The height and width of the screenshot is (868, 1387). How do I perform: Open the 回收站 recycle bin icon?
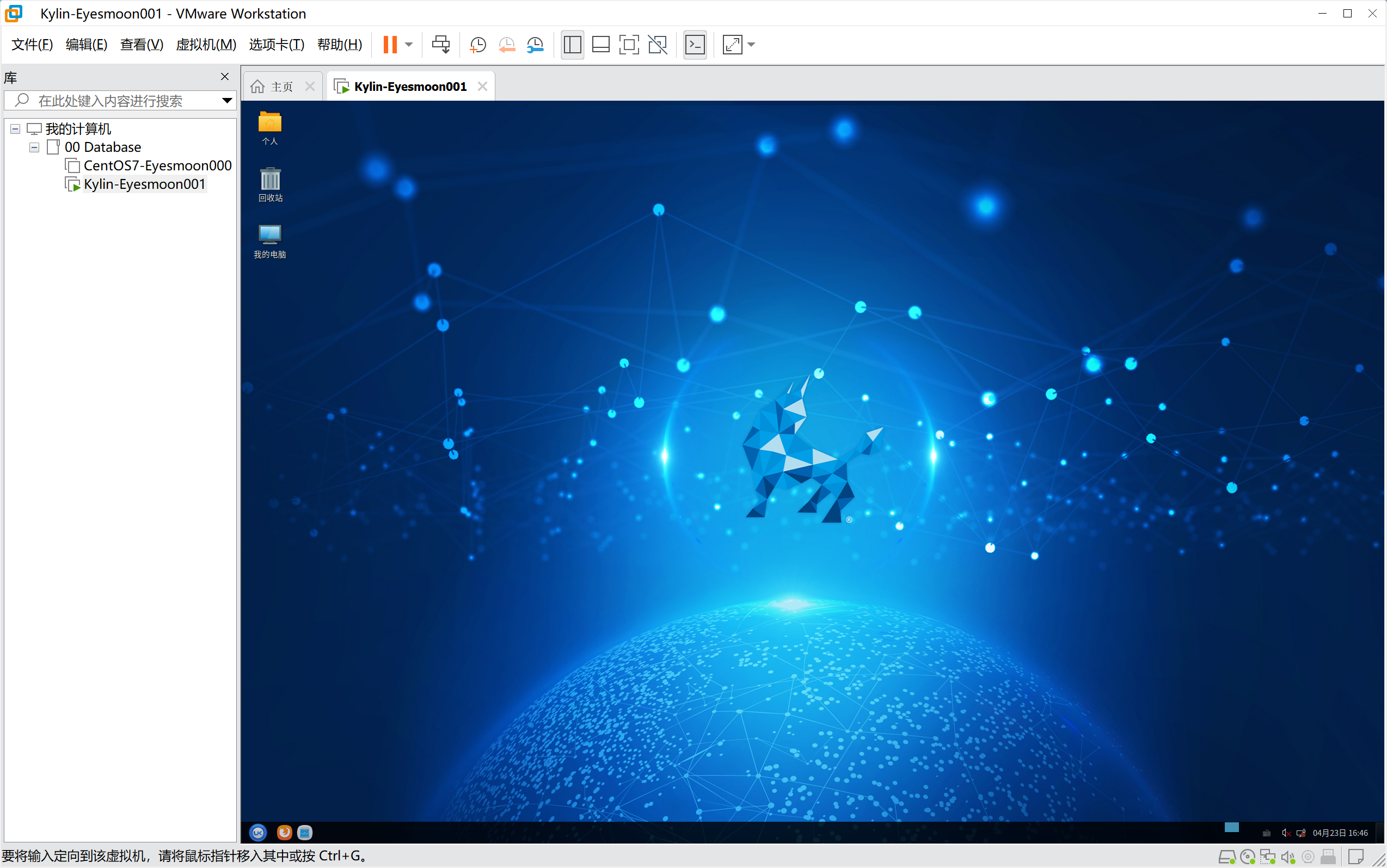point(271,184)
